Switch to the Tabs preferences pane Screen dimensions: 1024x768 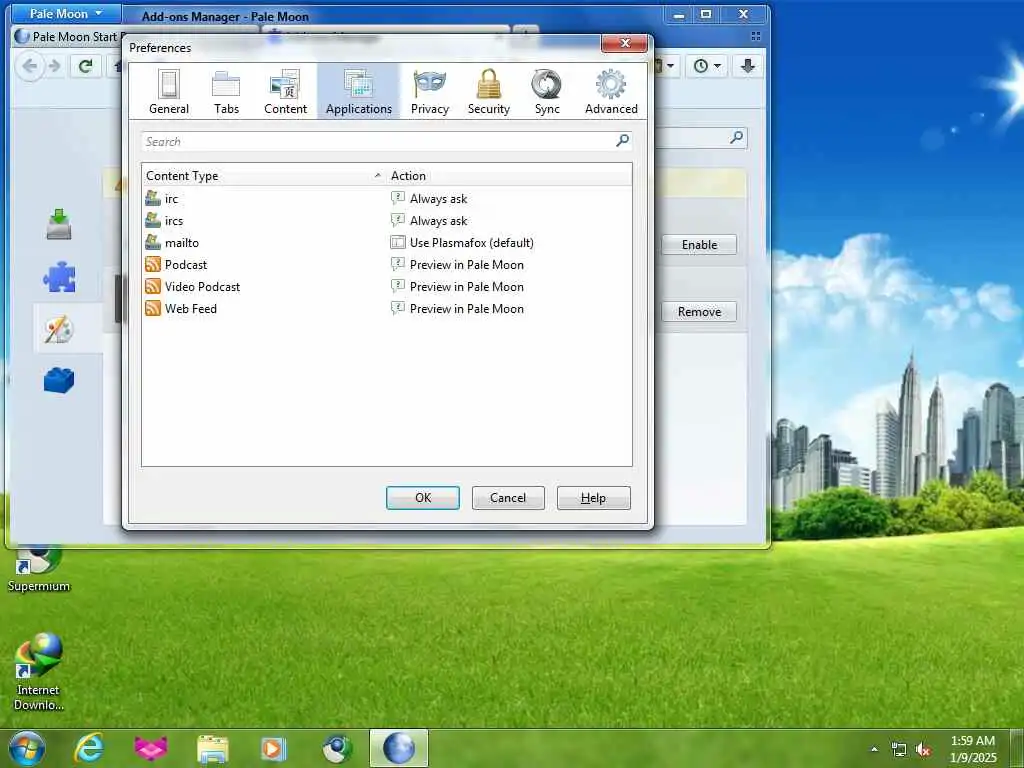click(226, 91)
